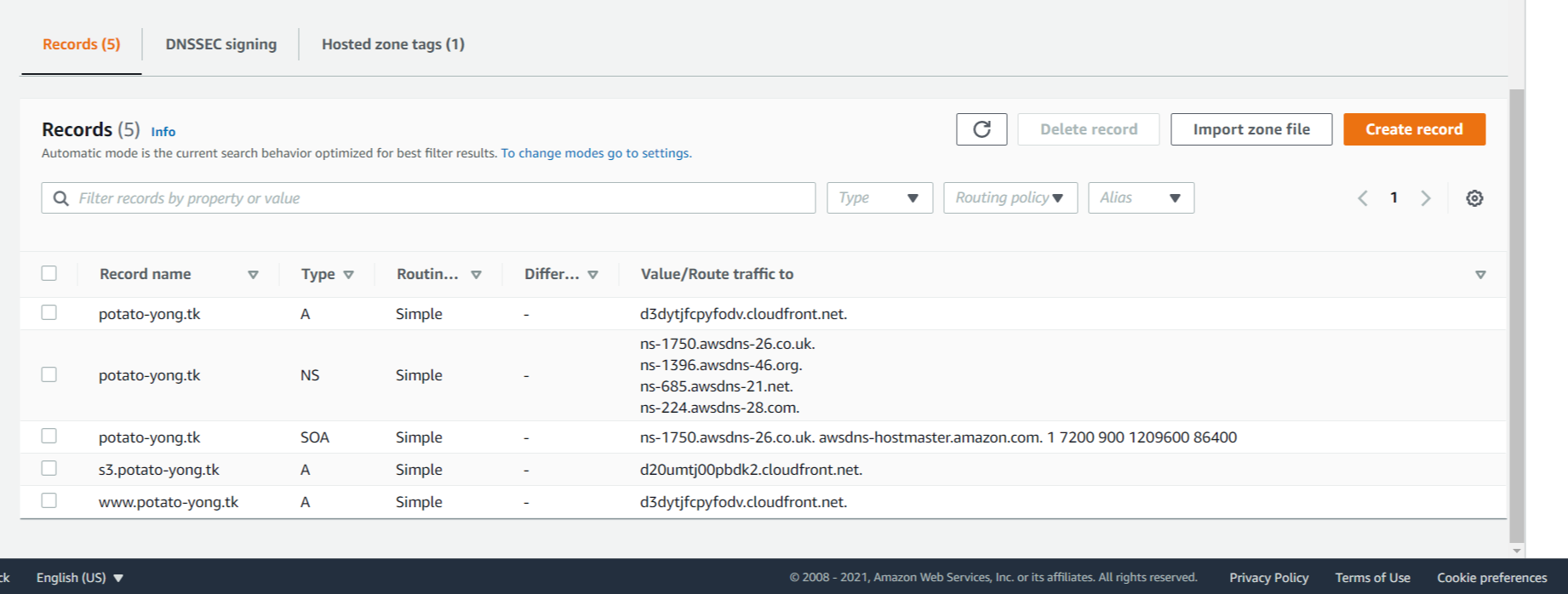The width and height of the screenshot is (1568, 594).
Task: Sort by Routing policy column arrow
Action: tap(476, 275)
